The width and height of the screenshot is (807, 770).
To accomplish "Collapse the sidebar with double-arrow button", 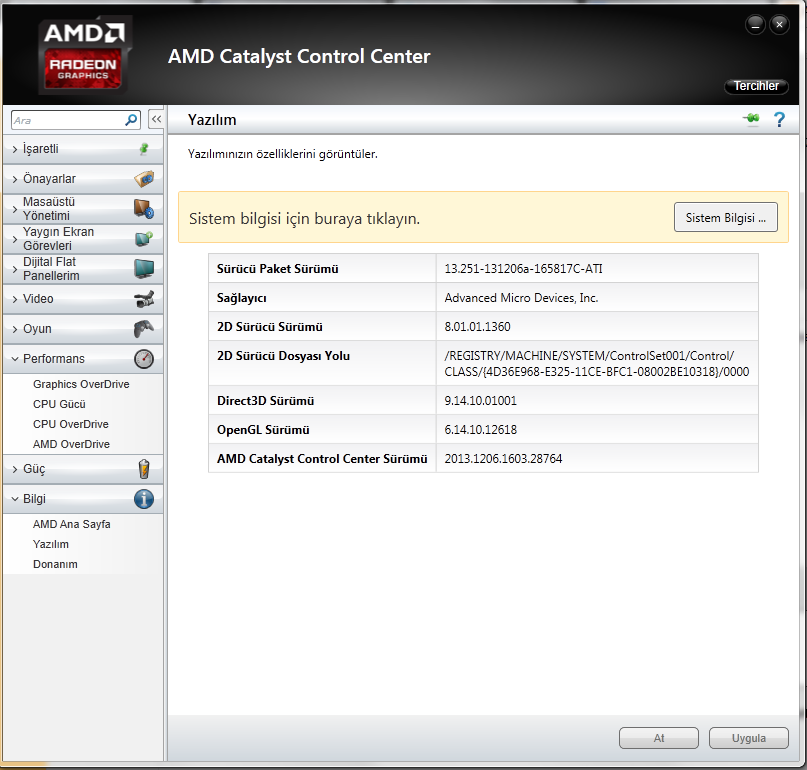I will click(156, 119).
